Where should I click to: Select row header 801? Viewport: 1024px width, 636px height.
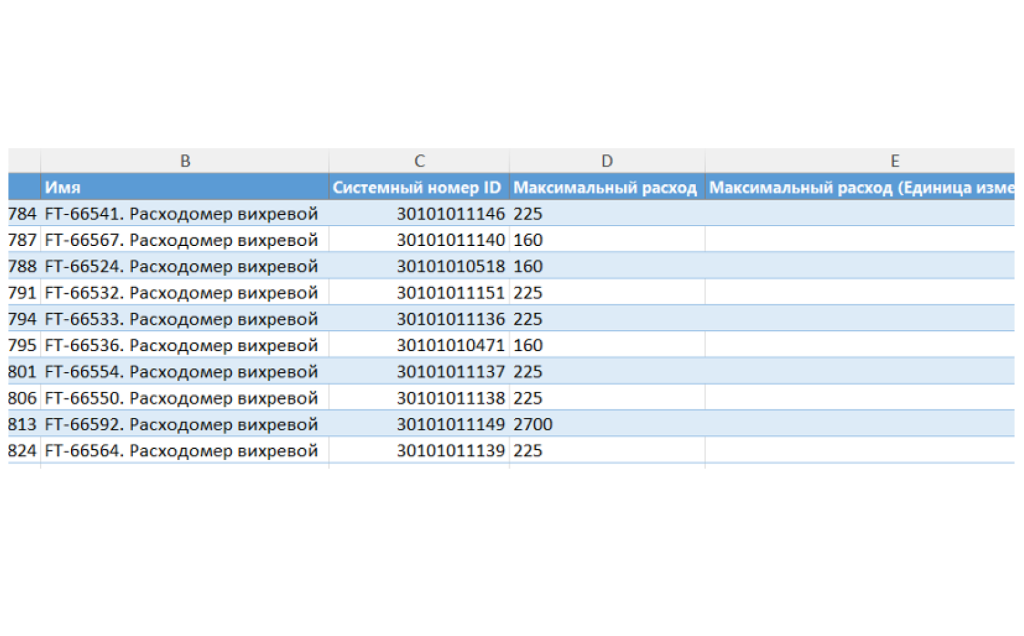click(24, 372)
